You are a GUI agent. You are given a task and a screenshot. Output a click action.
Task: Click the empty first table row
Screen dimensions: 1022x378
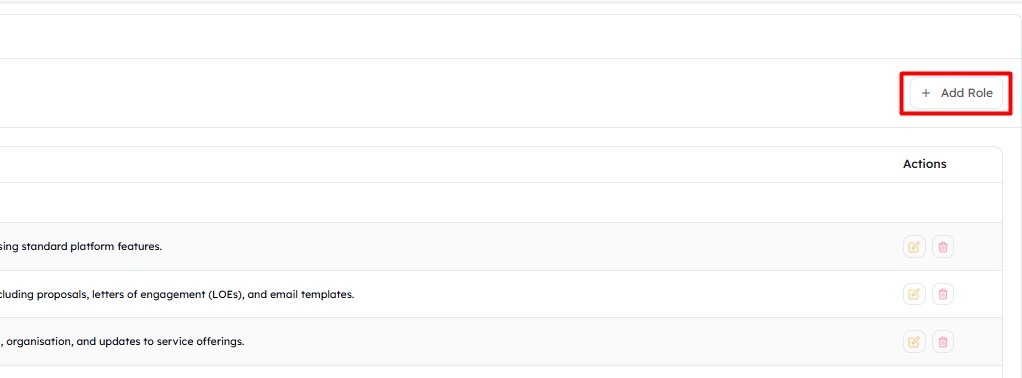501,203
